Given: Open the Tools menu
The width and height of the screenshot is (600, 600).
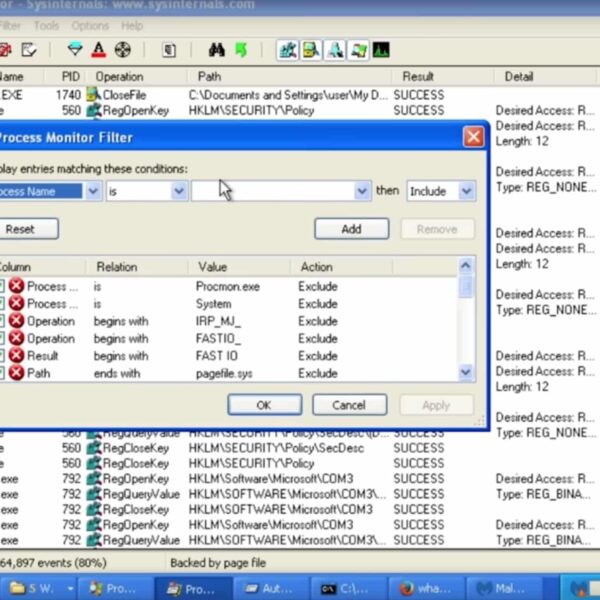Looking at the screenshot, I should click(46, 26).
